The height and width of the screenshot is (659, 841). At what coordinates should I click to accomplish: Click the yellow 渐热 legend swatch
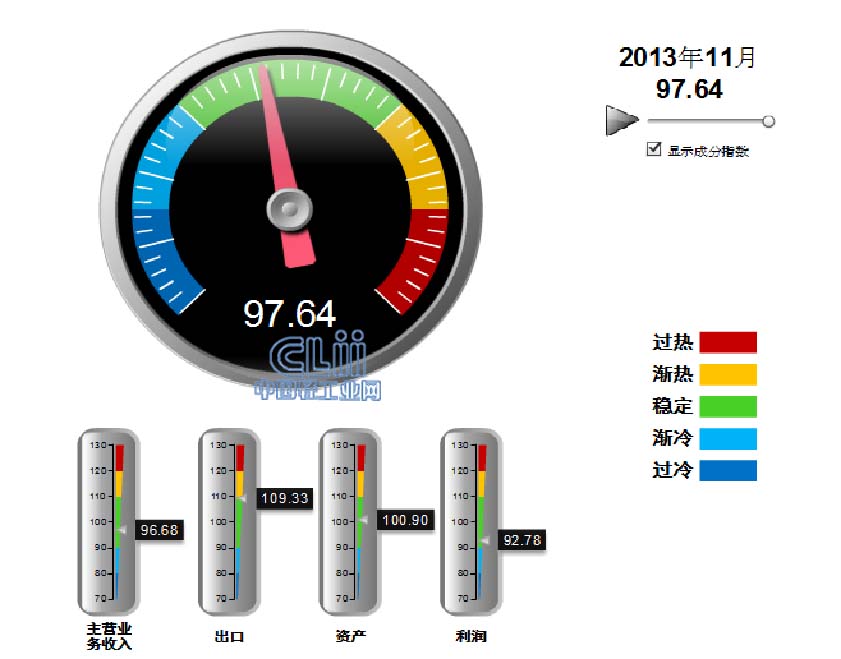727,374
